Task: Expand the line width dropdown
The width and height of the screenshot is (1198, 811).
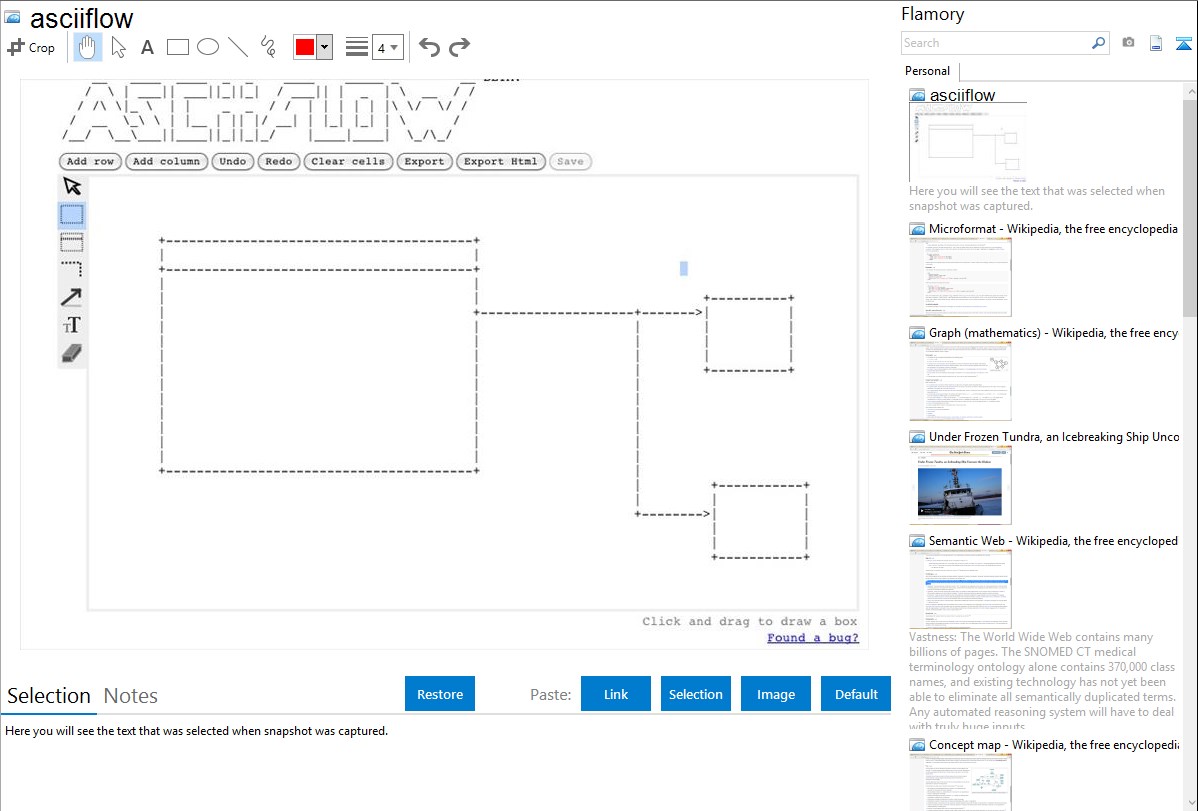Action: [x=388, y=47]
